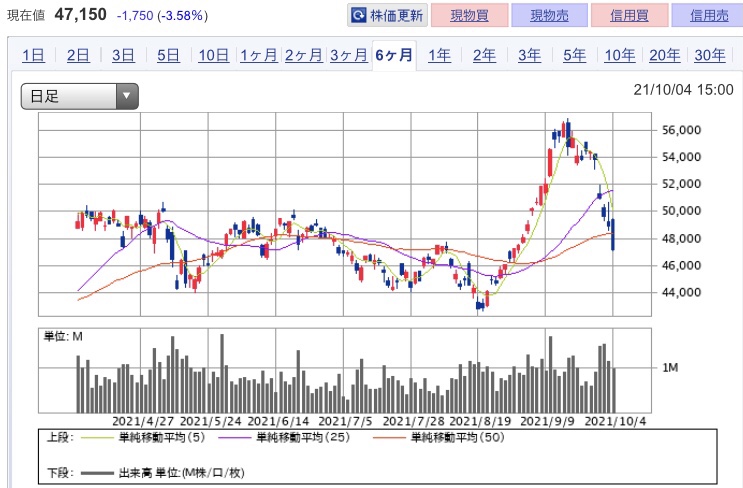Switch chart range to 2年
This screenshot has height=488, width=743.
[x=484, y=55]
